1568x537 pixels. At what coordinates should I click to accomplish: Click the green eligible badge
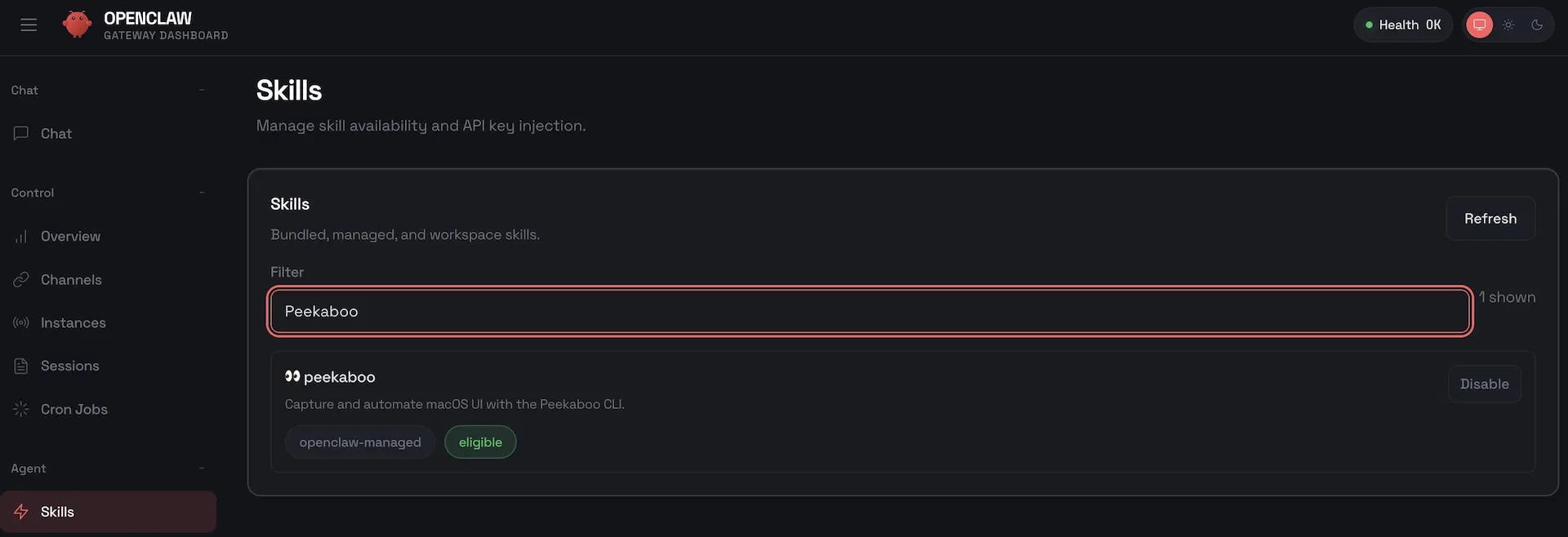(480, 442)
